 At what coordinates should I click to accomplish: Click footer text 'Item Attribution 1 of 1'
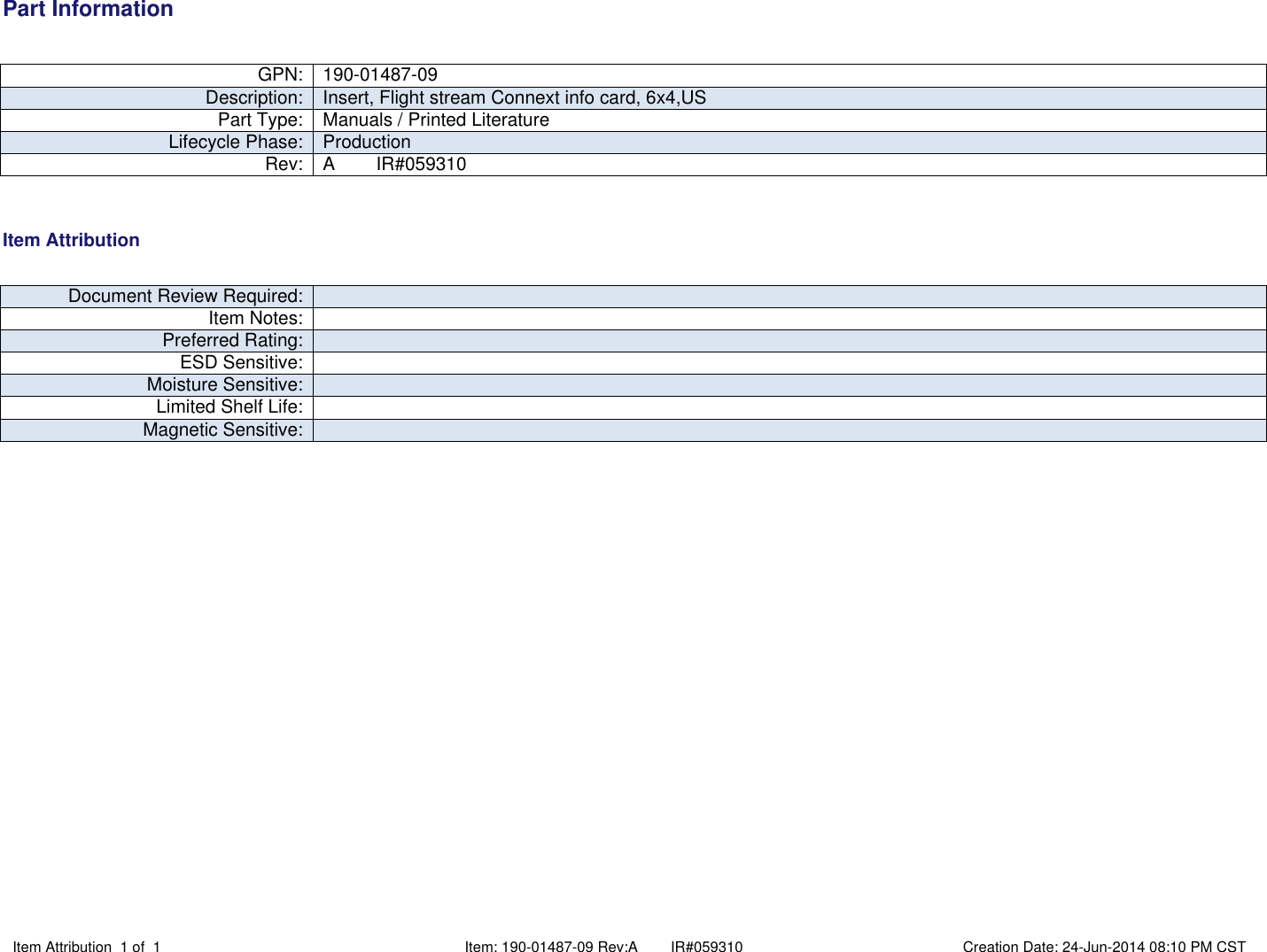[x=87, y=947]
